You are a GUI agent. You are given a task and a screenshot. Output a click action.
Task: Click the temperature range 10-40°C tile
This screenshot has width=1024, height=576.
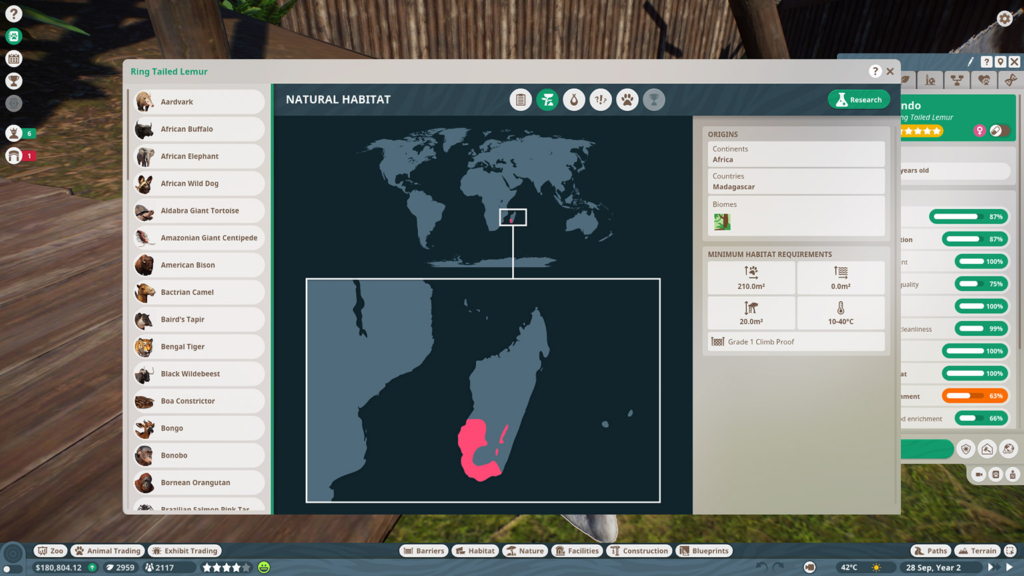pyautogui.click(x=840, y=313)
